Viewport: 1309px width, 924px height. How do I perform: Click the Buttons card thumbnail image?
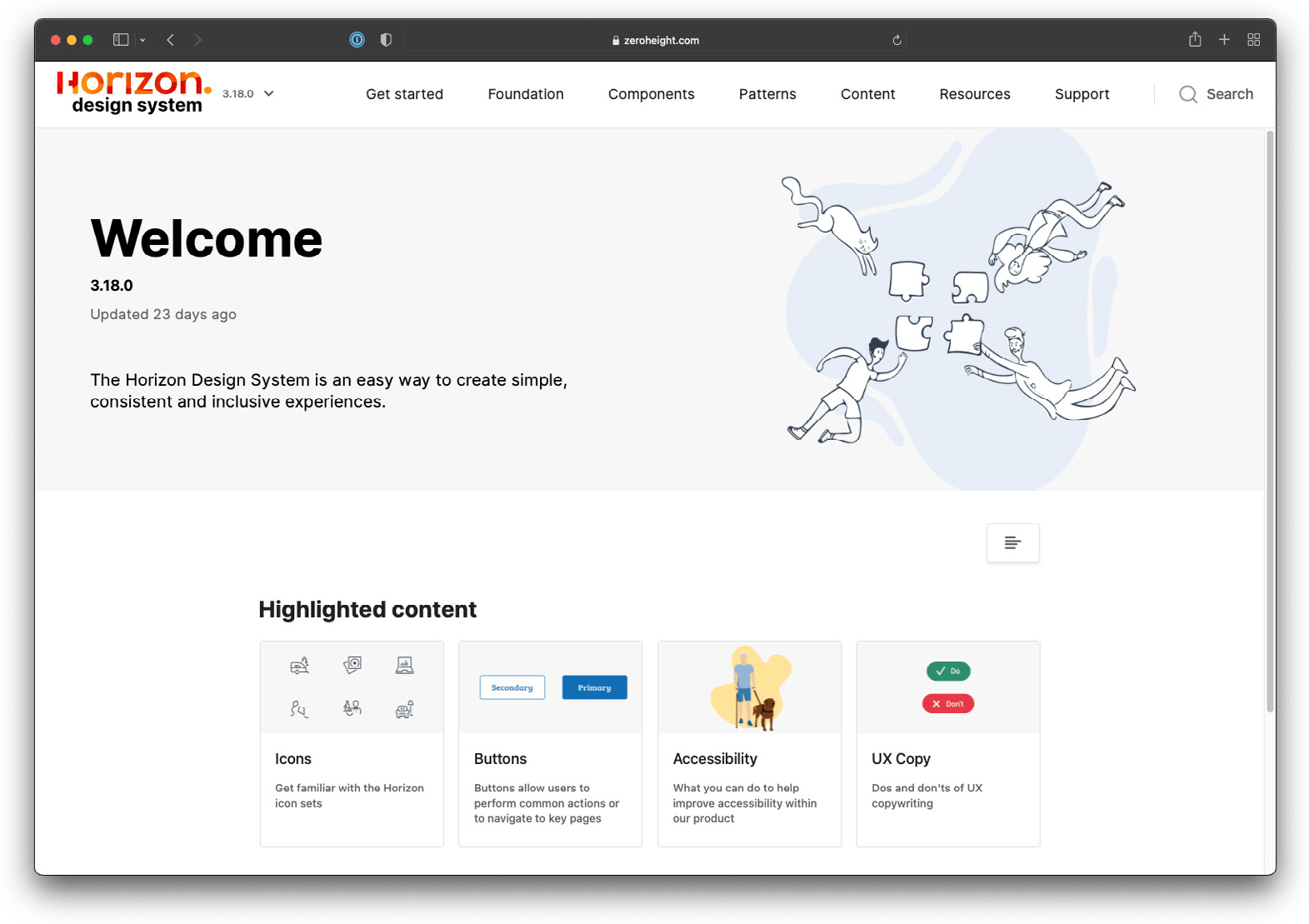pyautogui.click(x=550, y=687)
